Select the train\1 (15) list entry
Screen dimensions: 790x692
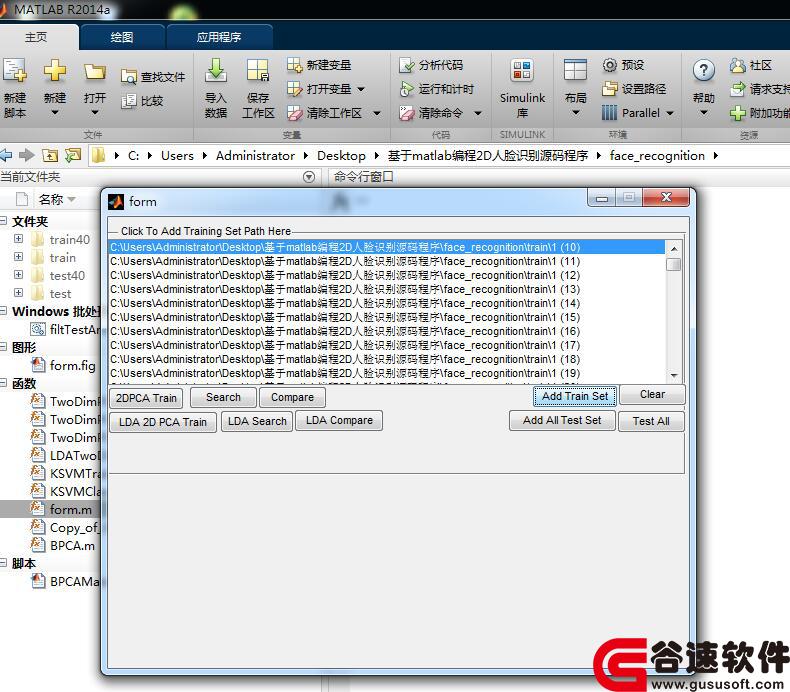click(387, 317)
